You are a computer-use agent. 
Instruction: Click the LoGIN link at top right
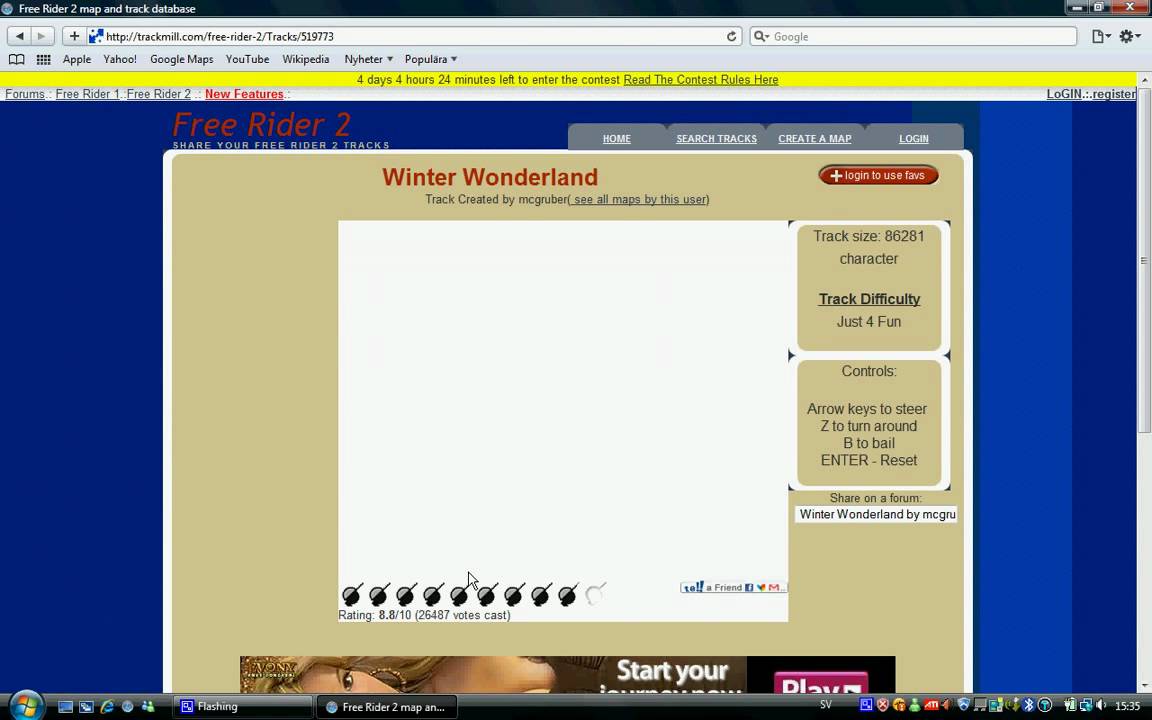[x=1064, y=94]
